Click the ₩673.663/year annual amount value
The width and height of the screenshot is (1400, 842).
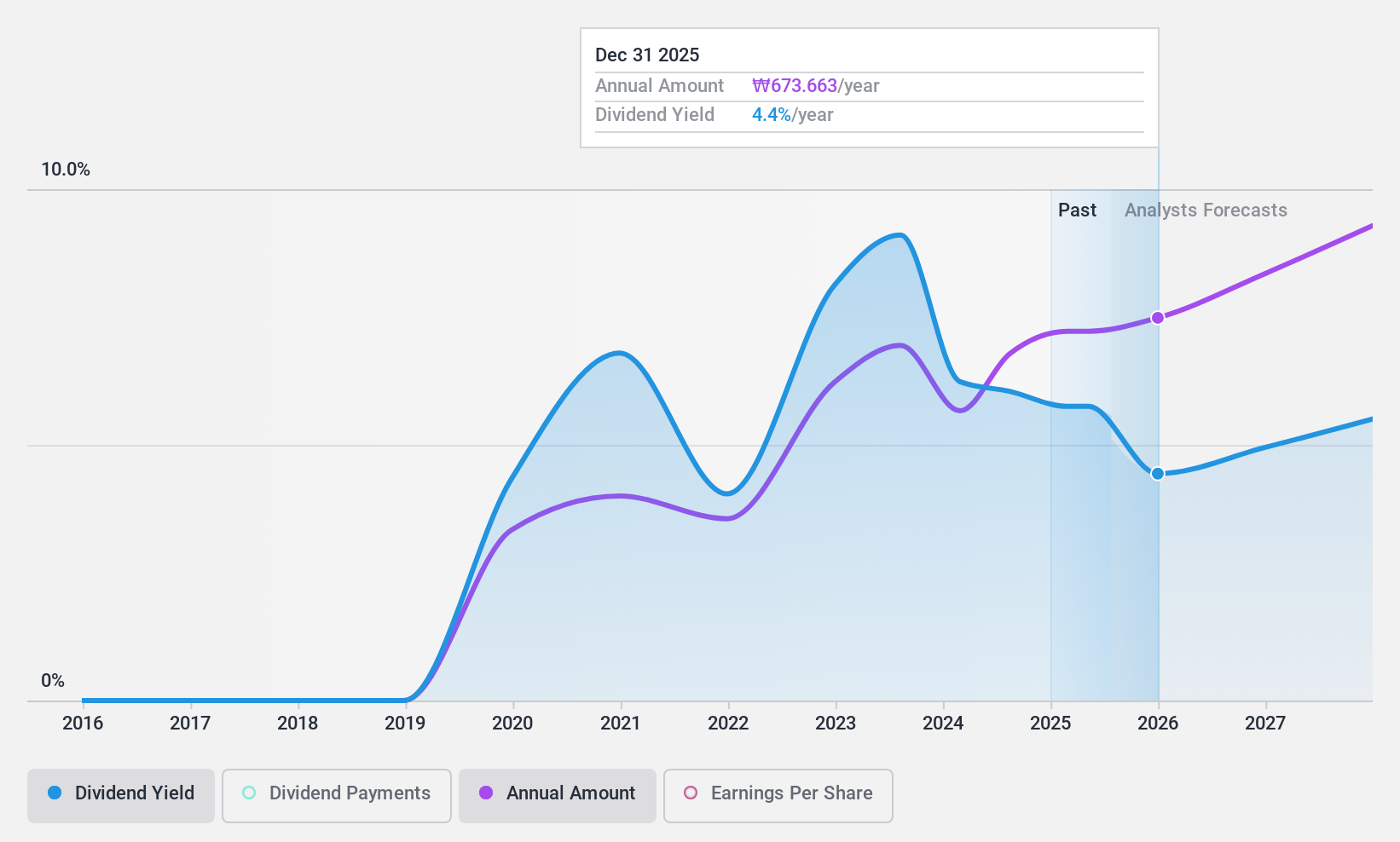815,86
